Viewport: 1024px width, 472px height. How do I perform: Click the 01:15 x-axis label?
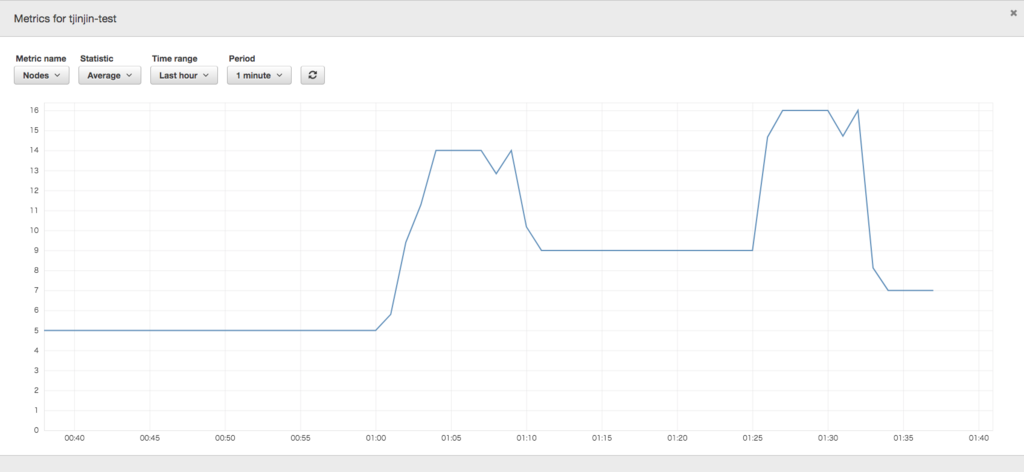pos(602,439)
